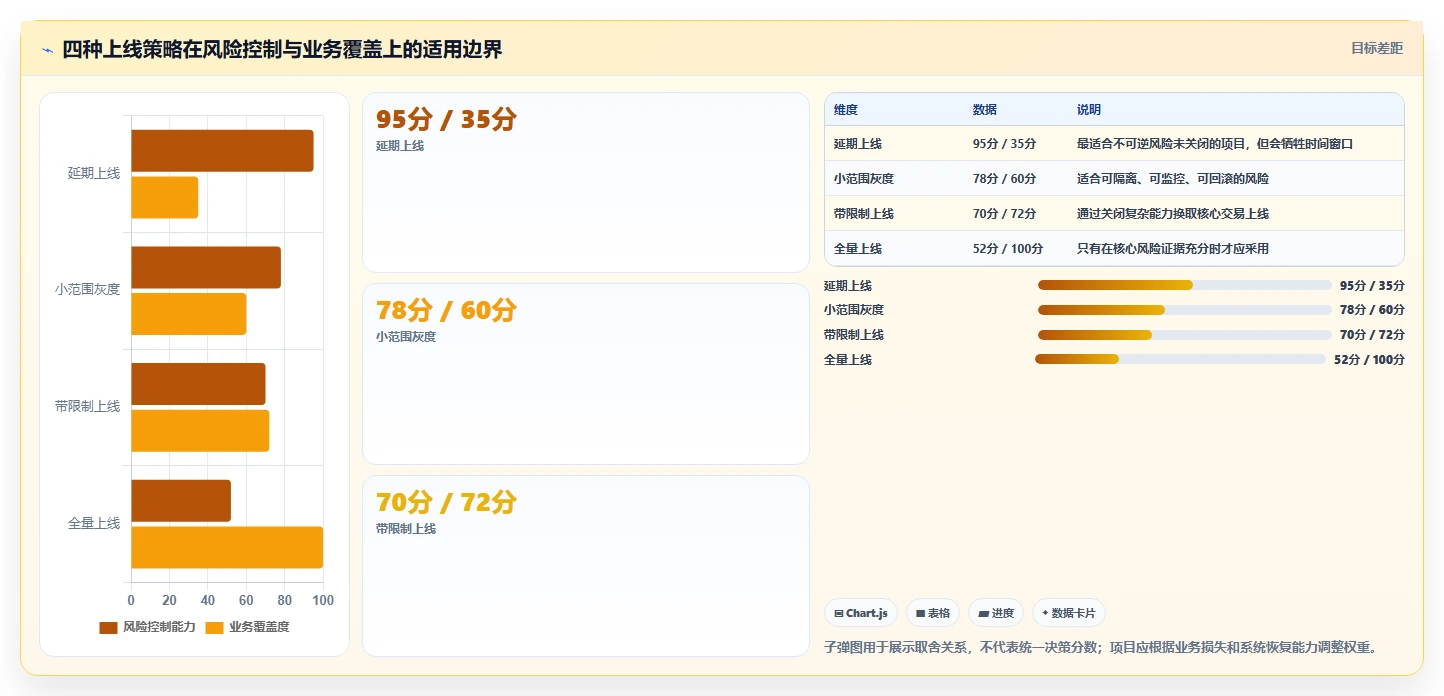1444x696 pixels.
Task: Toggle the 风险控制能力 legend entry
Action: pyautogui.click(x=147, y=627)
